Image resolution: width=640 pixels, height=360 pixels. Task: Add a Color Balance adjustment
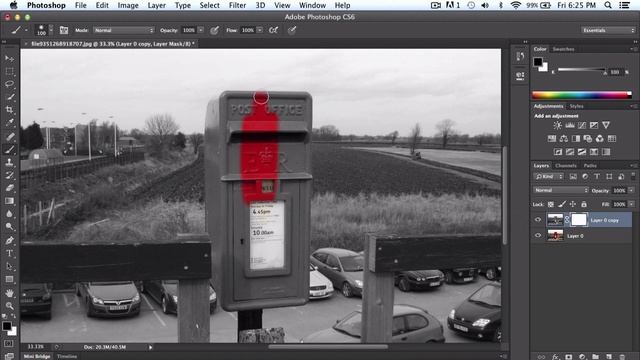[564, 139]
